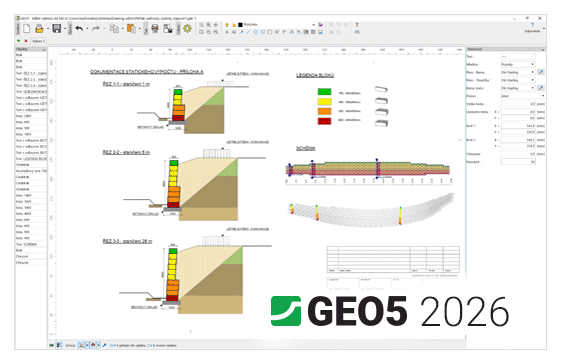Screen dimensions: 561x362
Task: Open the Hladina dropdown in properties panel
Action: (518, 64)
